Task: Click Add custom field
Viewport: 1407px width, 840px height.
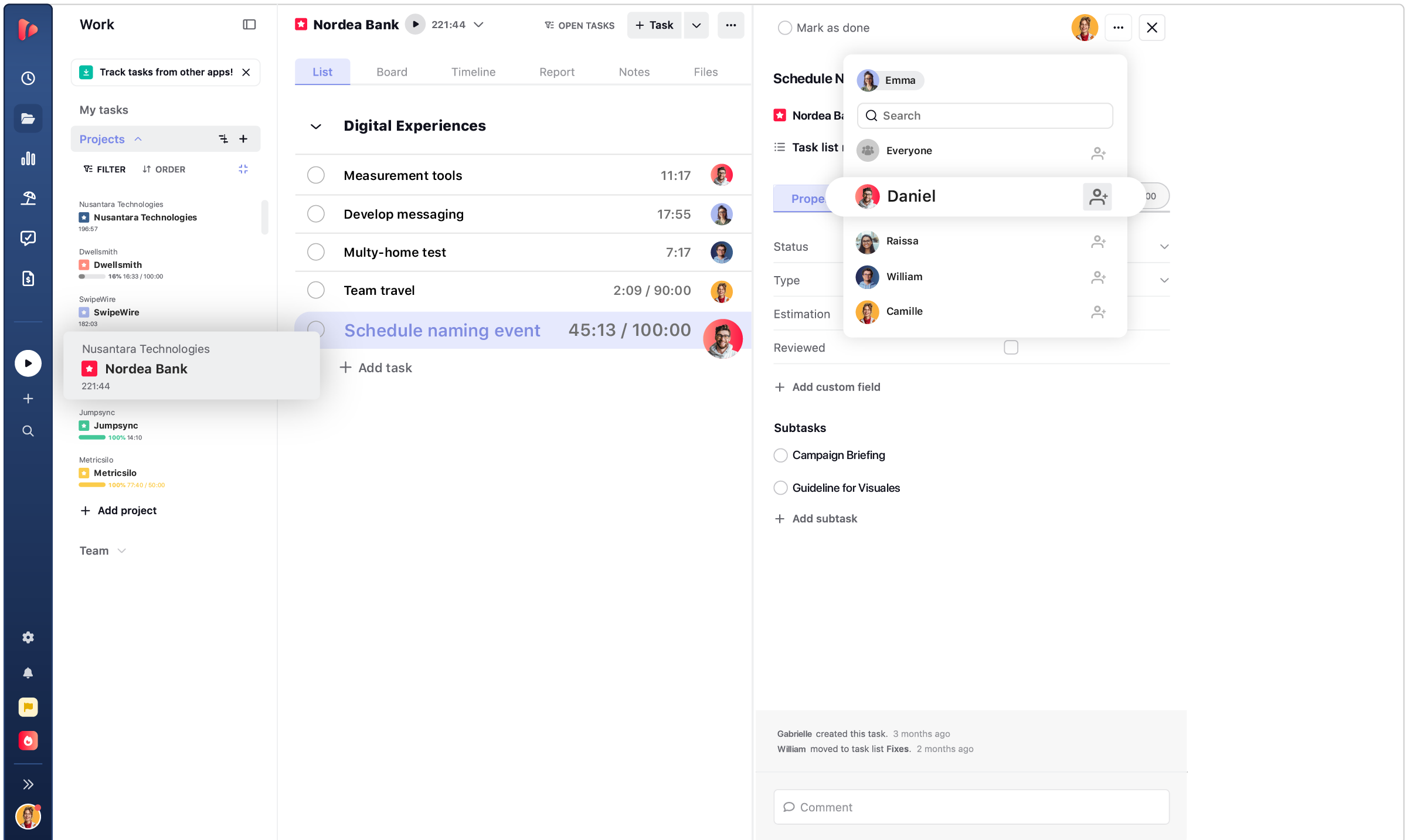Action: pyautogui.click(x=827, y=387)
